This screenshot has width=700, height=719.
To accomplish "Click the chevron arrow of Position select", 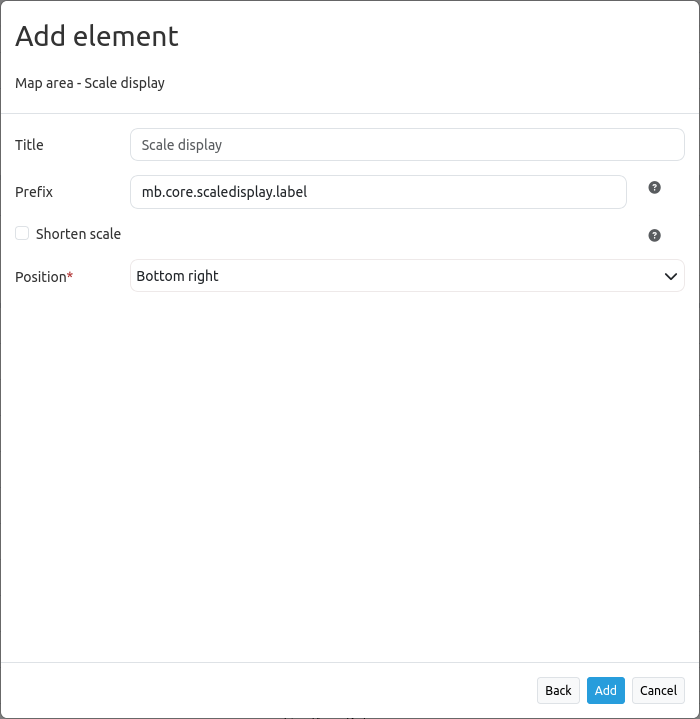I will [671, 276].
